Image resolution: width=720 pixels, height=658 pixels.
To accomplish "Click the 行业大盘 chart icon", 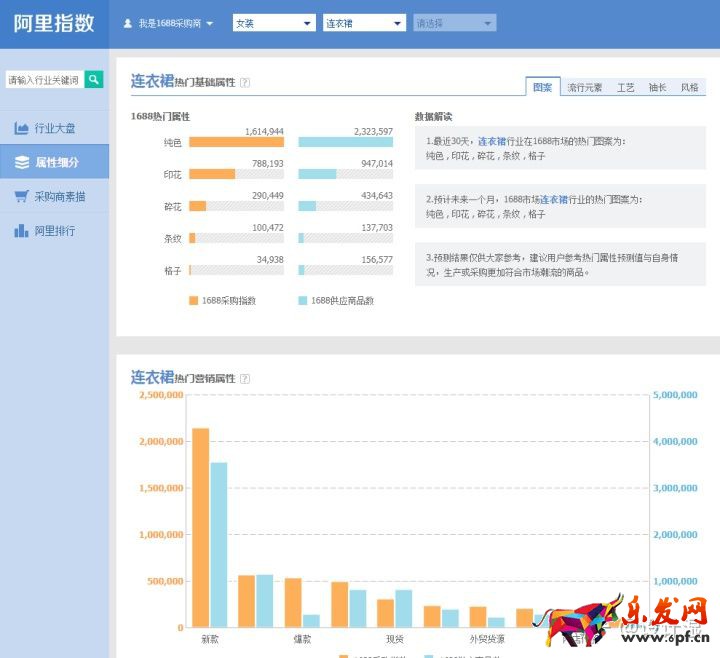I will tap(21, 129).
